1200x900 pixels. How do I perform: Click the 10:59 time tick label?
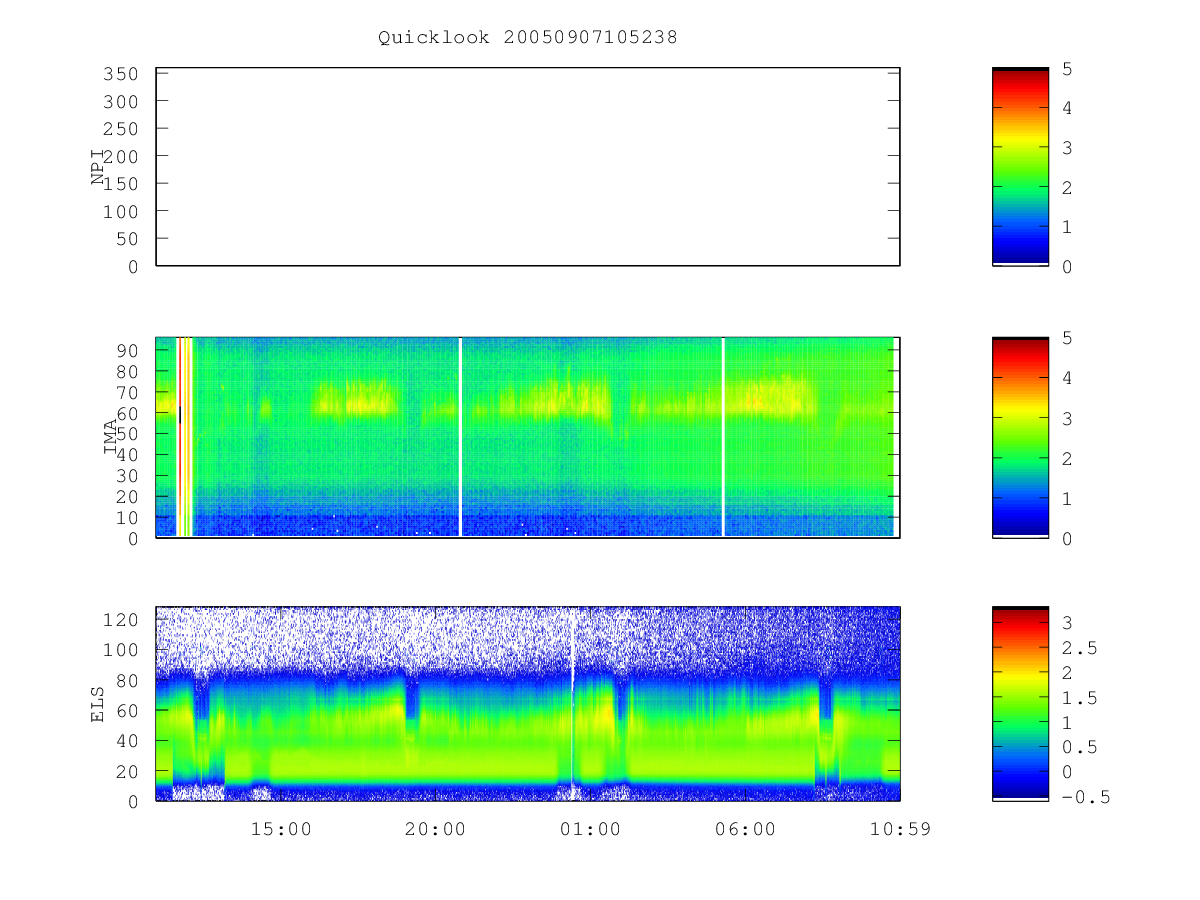coord(900,829)
